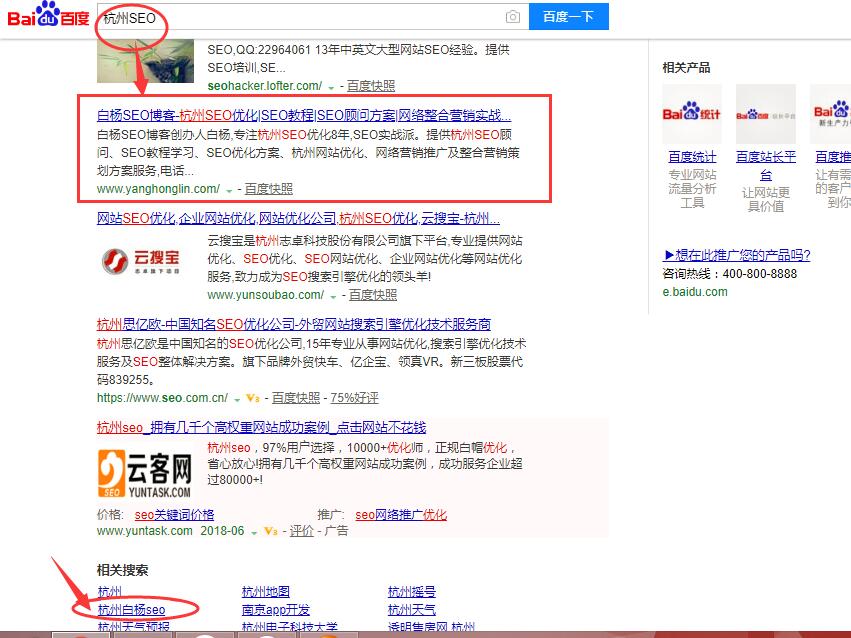Open the 杭州seo 云客网 ad title
Viewport: 851px width, 638px height.
[x=262, y=428]
